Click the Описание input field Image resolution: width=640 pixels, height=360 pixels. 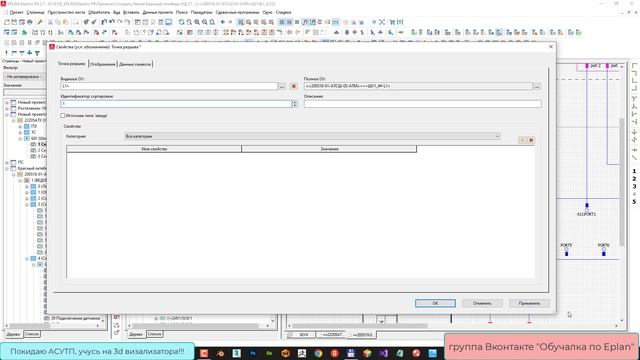422,104
